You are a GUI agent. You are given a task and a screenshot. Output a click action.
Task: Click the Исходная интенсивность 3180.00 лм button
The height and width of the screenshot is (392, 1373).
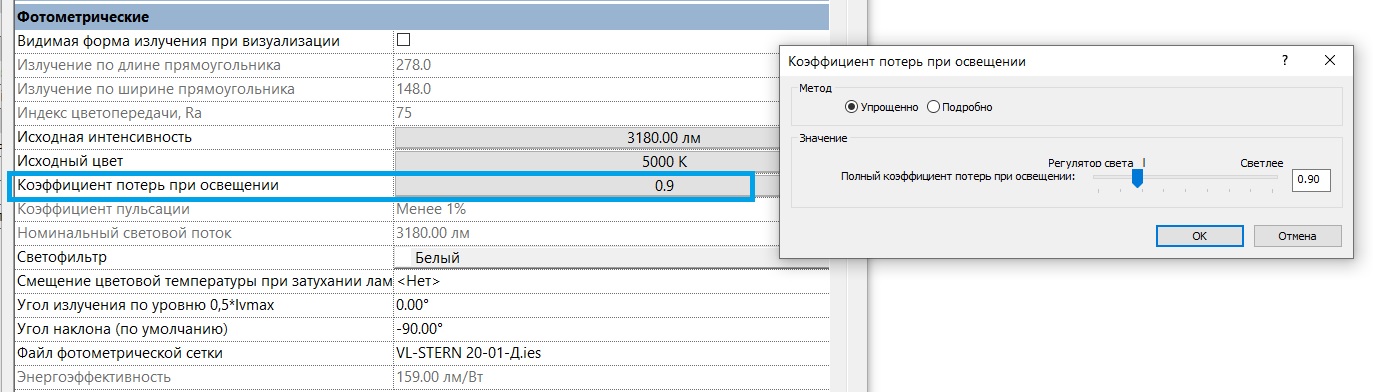[x=612, y=137]
